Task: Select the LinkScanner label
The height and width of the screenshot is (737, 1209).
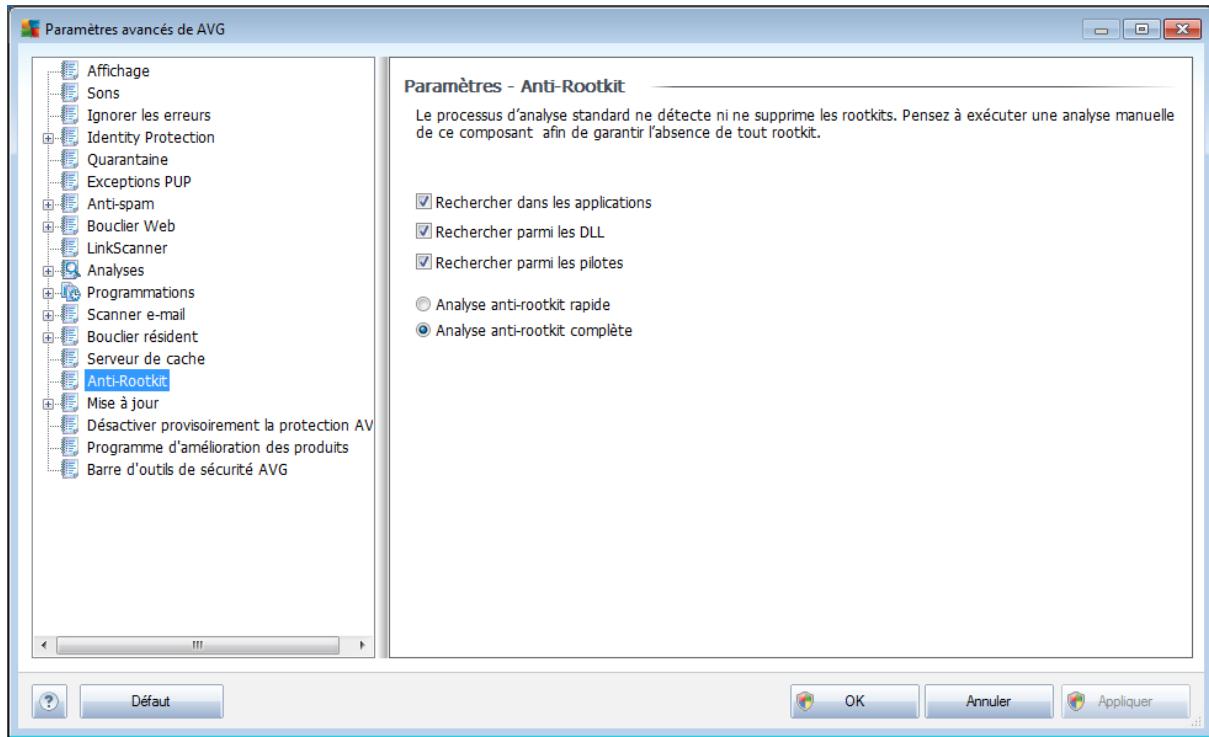Action: (x=126, y=248)
